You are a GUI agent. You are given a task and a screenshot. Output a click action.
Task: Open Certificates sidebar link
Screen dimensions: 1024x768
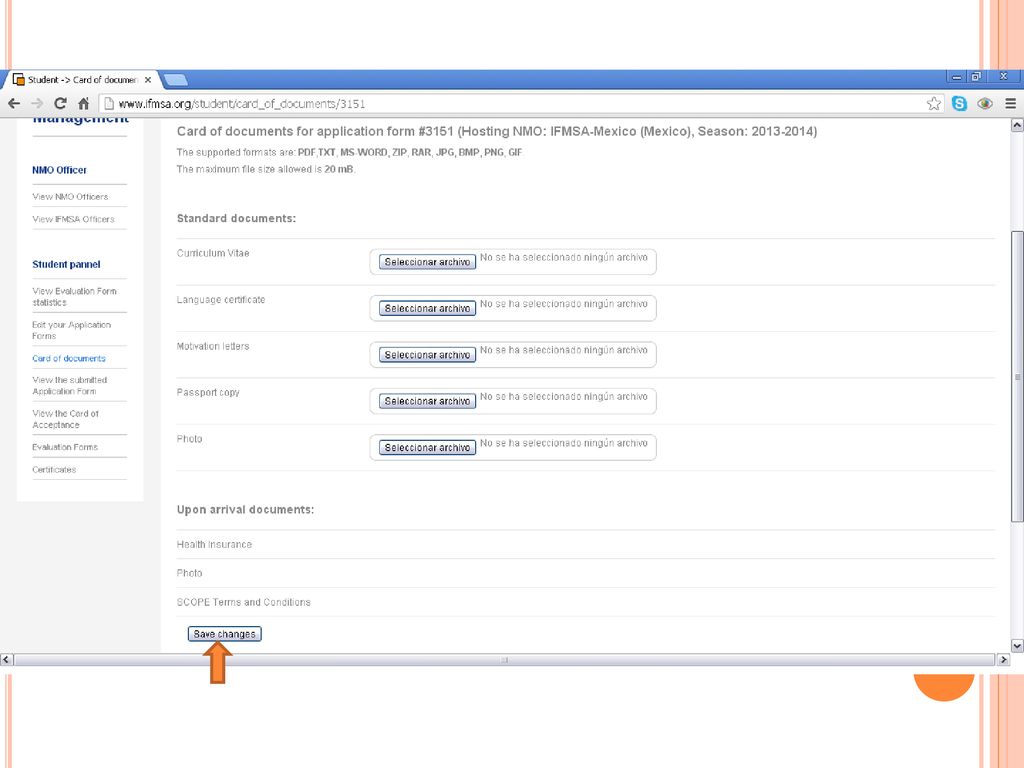54,470
